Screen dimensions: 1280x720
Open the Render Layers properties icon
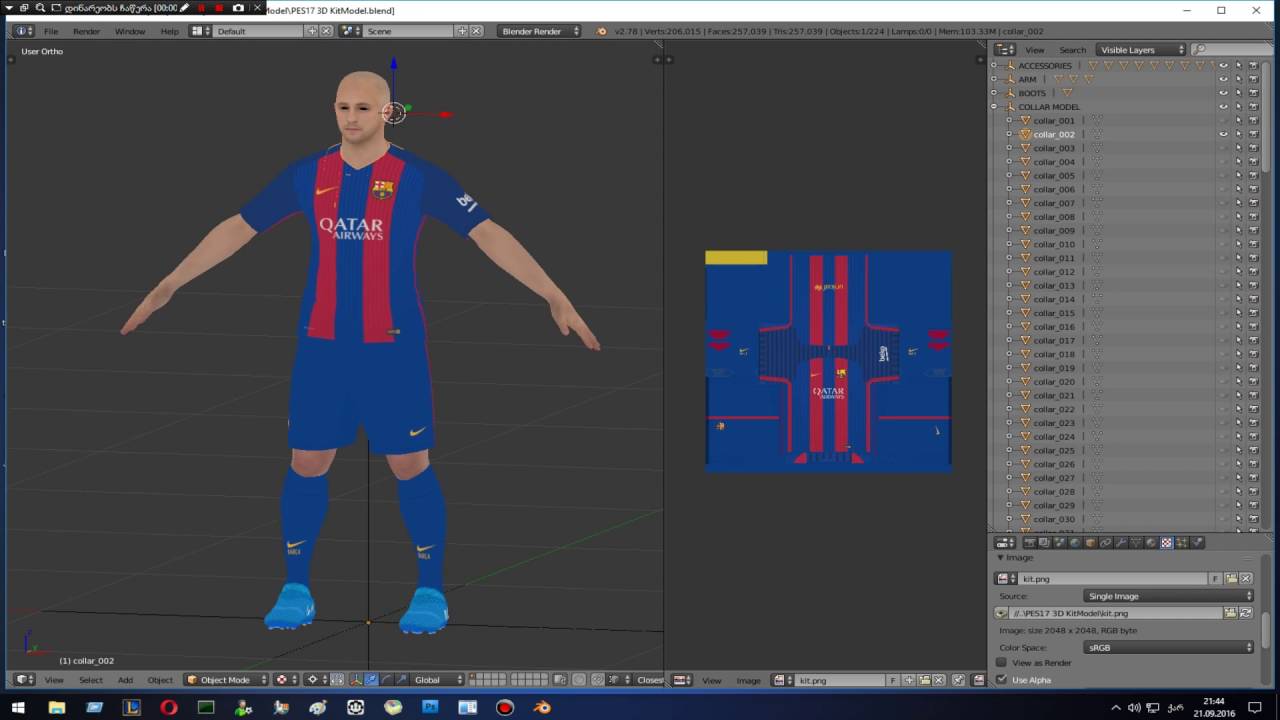(1044, 543)
